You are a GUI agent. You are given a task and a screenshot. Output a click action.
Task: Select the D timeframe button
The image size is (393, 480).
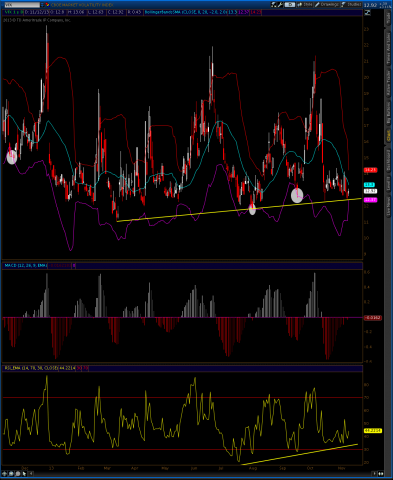click(x=290, y=4)
